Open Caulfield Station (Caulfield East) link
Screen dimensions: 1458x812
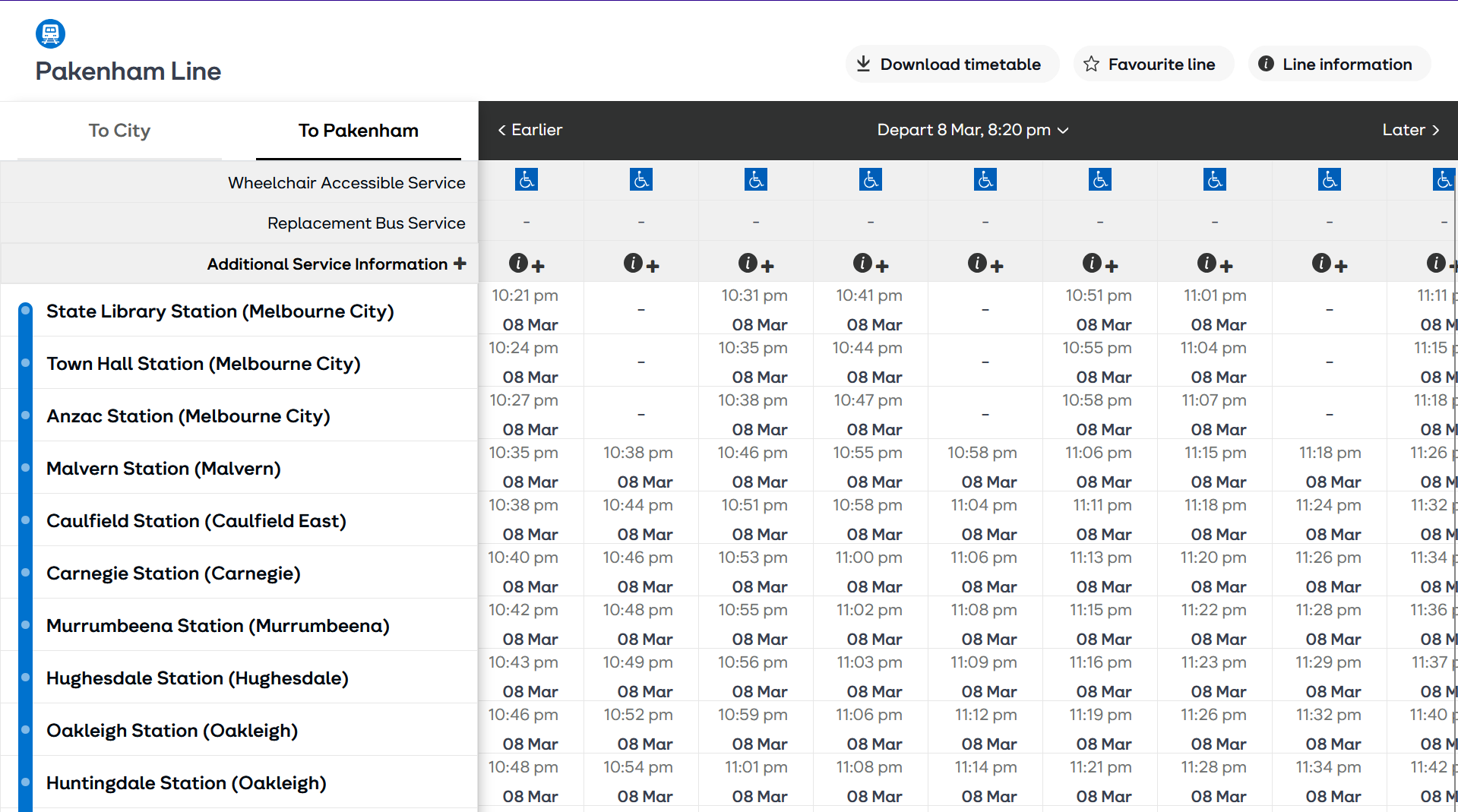(196, 521)
